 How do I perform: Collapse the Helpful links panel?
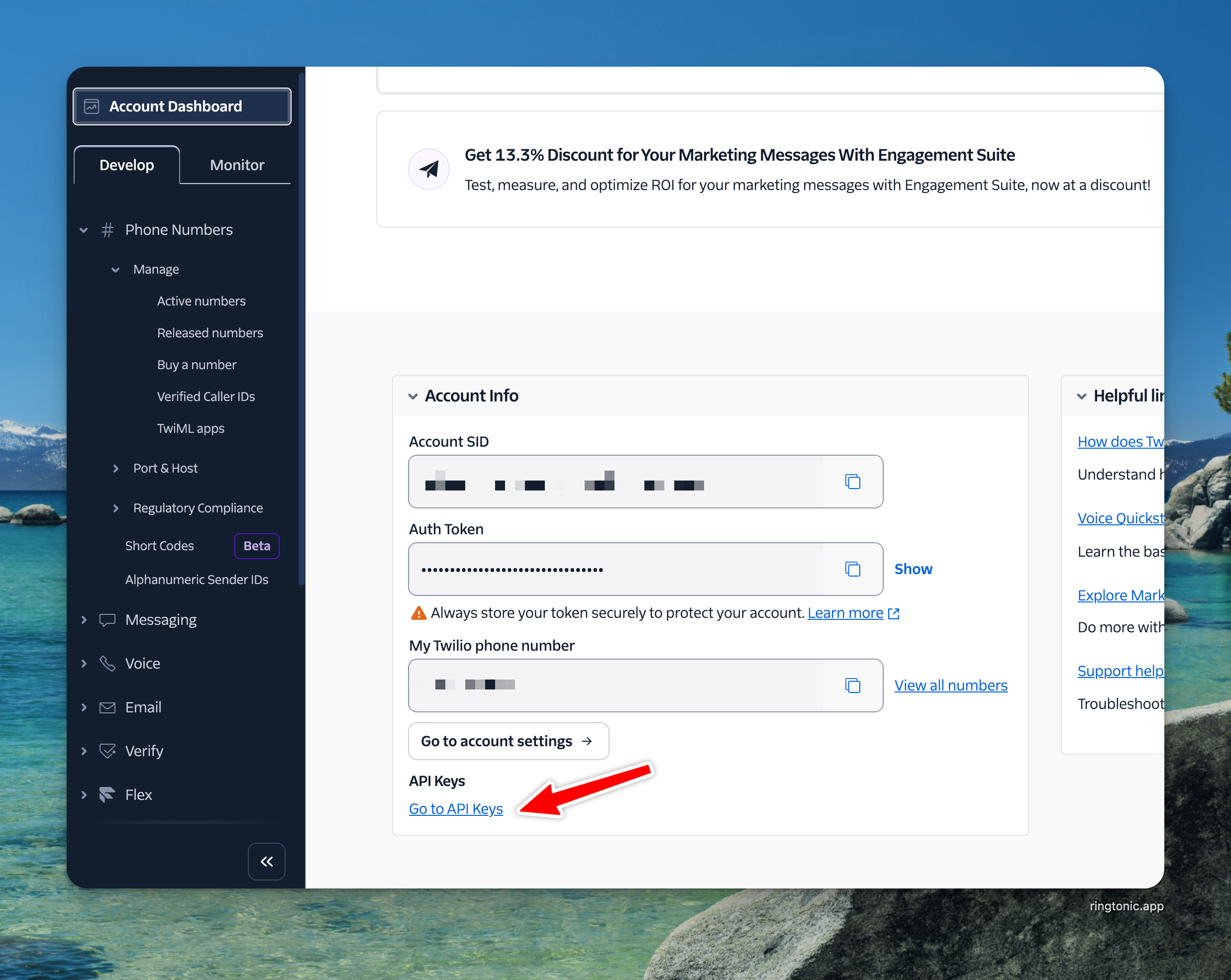1081,396
